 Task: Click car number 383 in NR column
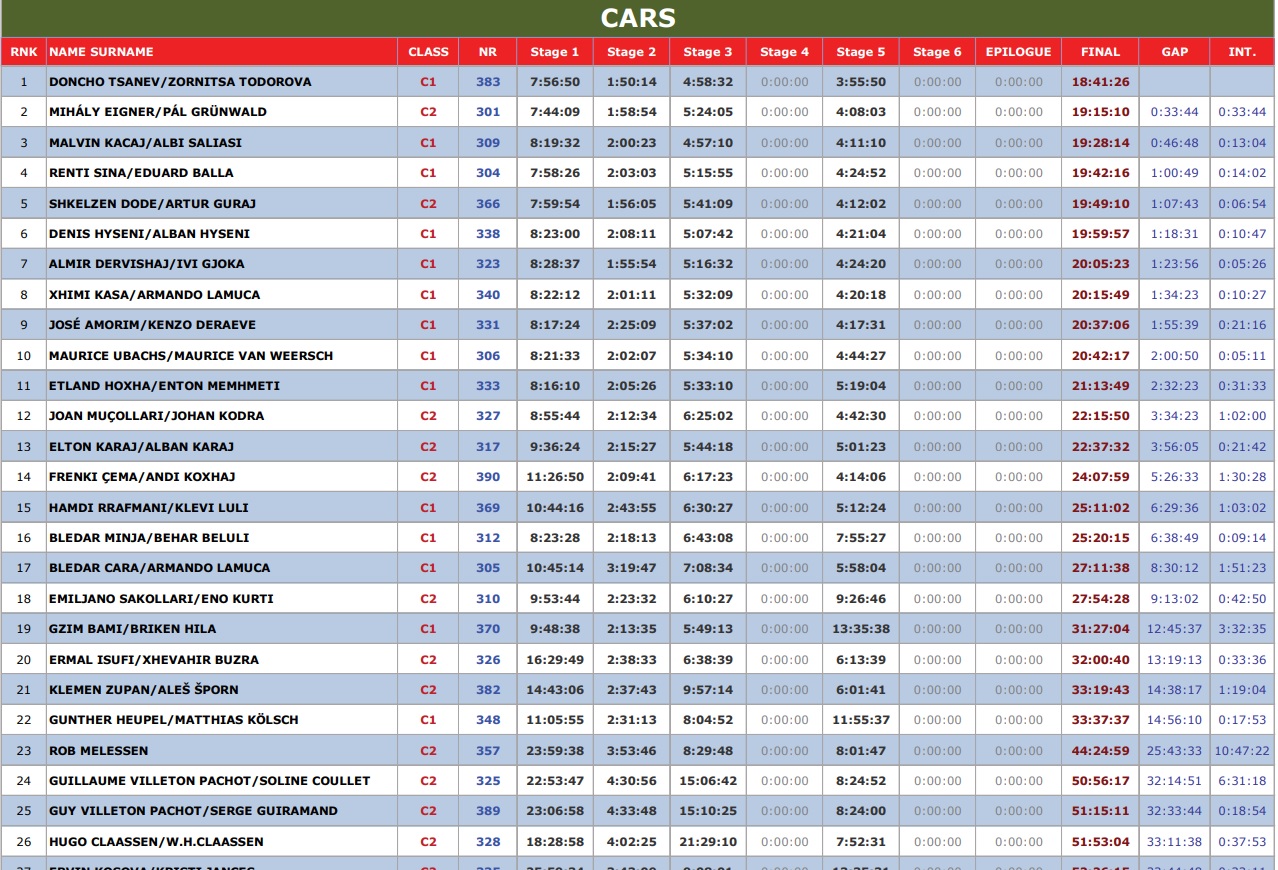(488, 82)
